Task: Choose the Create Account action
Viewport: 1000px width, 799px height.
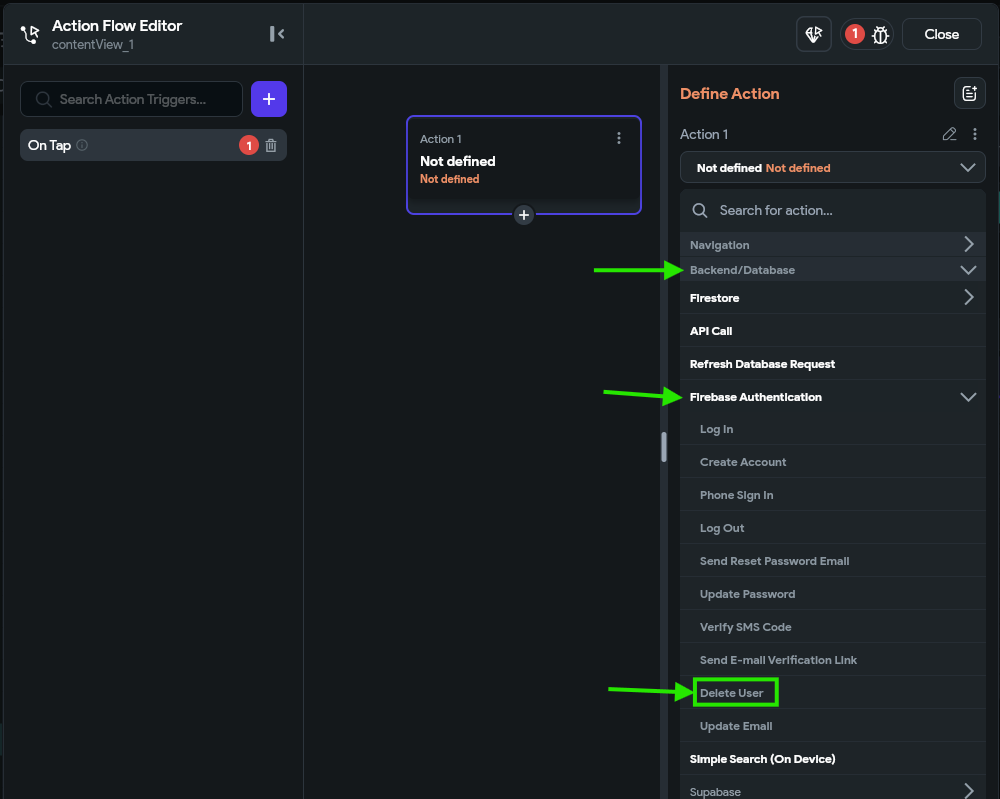Action: pyautogui.click(x=832, y=462)
